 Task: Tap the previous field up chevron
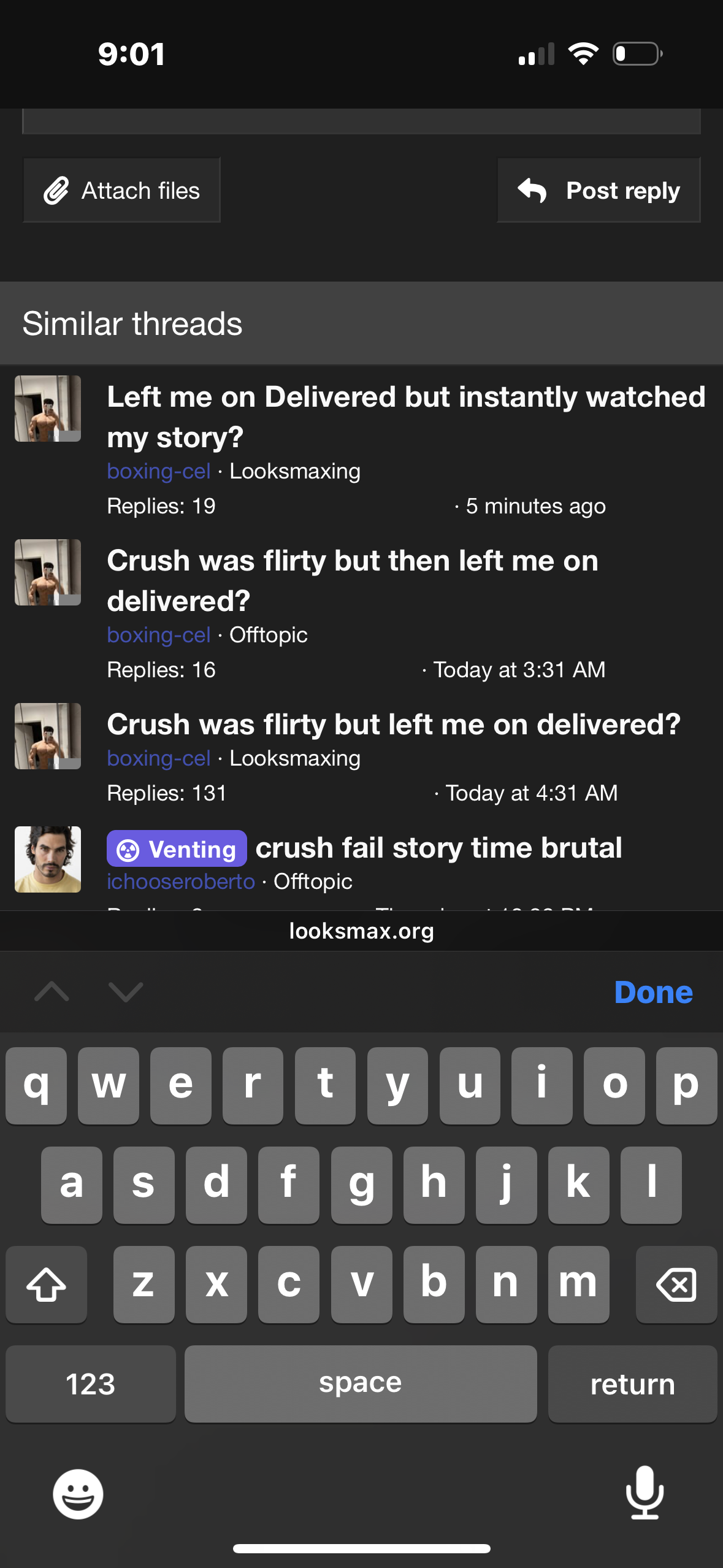point(52,991)
